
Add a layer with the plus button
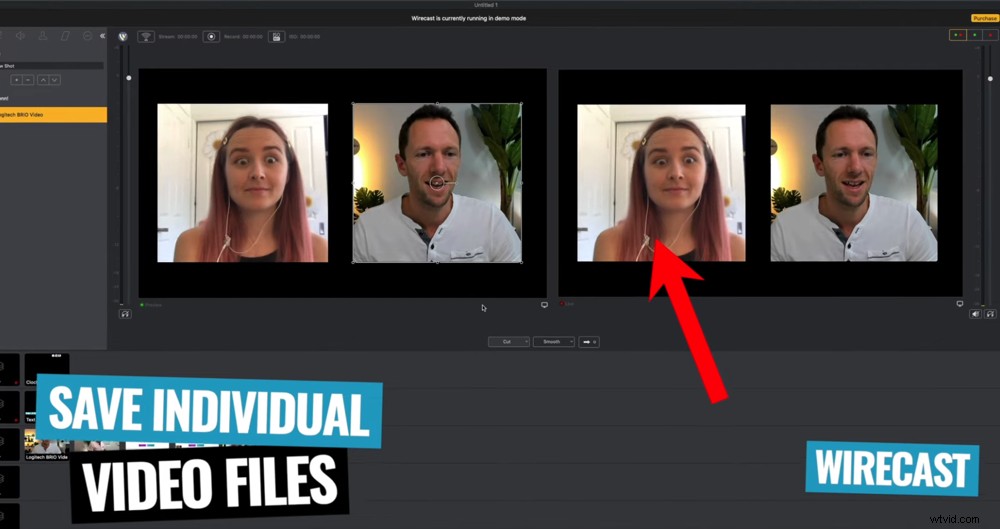click(17, 80)
